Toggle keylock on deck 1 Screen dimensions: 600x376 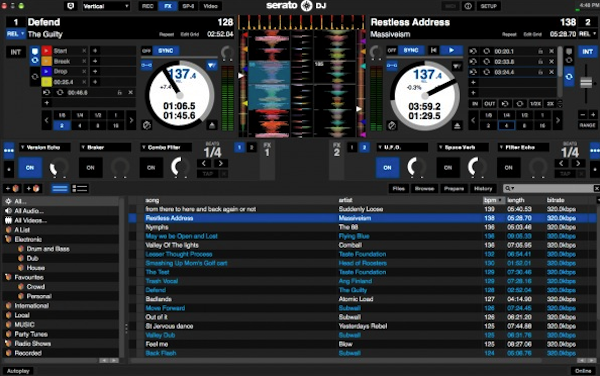coord(147,65)
